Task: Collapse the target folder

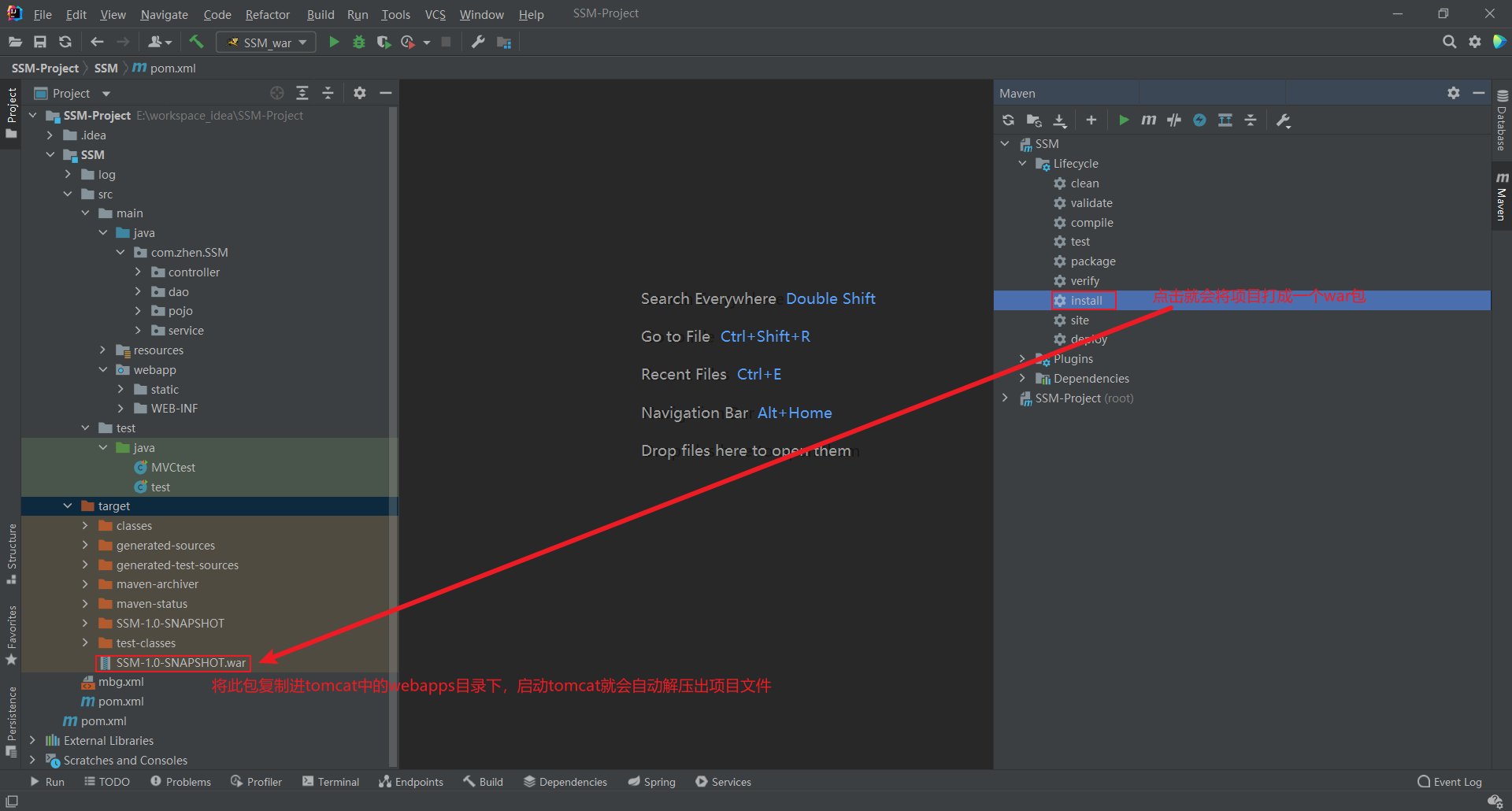Action: 68,506
